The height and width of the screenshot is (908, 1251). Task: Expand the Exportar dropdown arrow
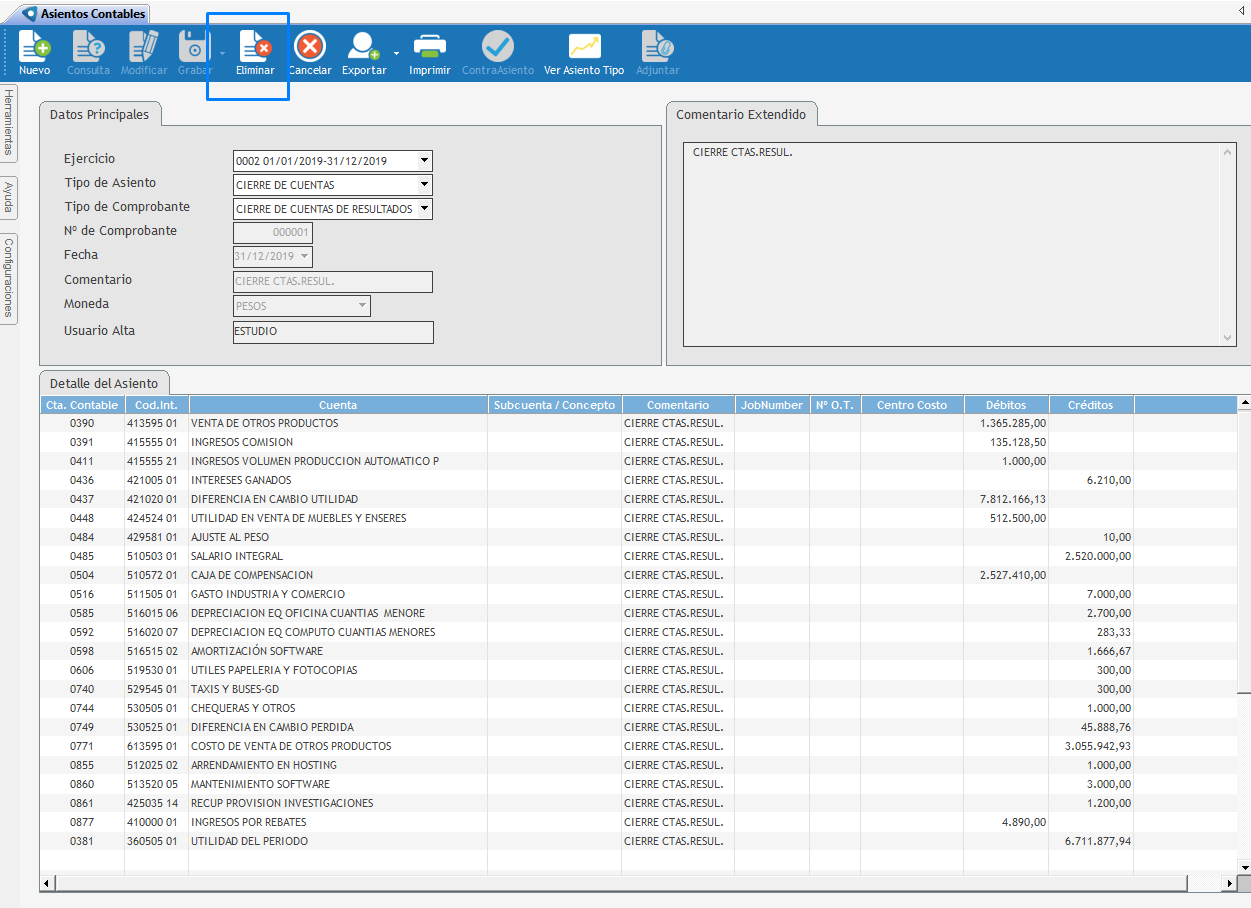pyautogui.click(x=397, y=53)
